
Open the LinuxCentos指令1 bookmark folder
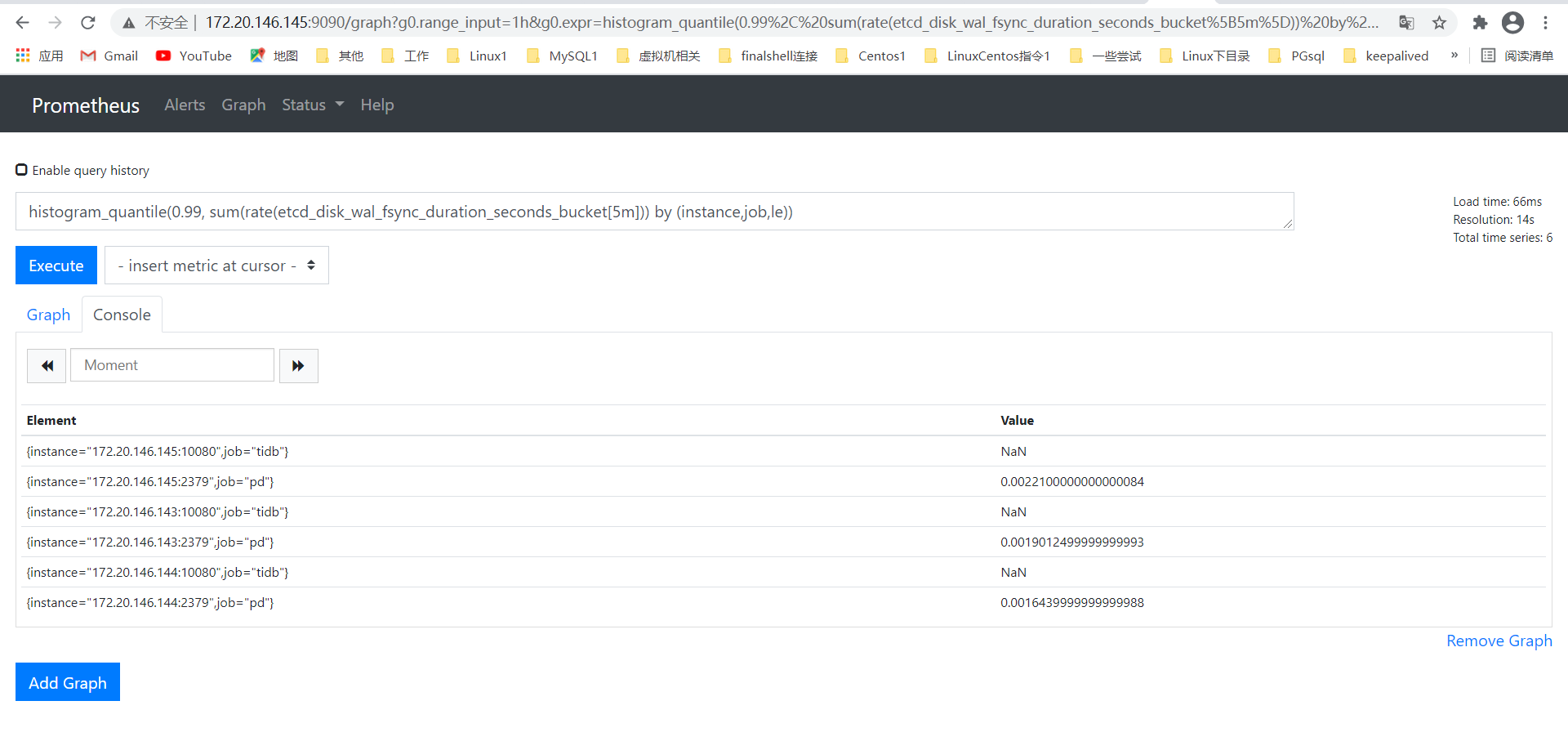tap(987, 56)
